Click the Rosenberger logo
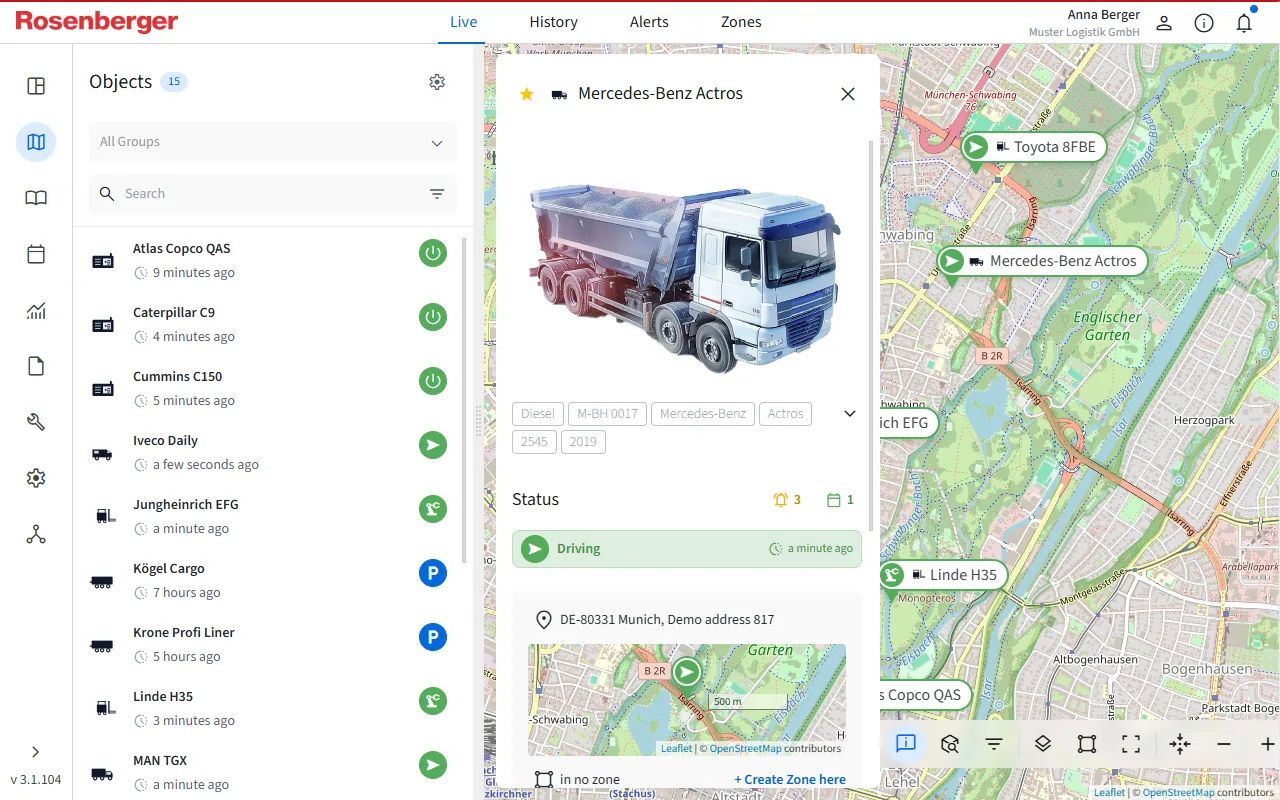The image size is (1280, 800). 97,21
